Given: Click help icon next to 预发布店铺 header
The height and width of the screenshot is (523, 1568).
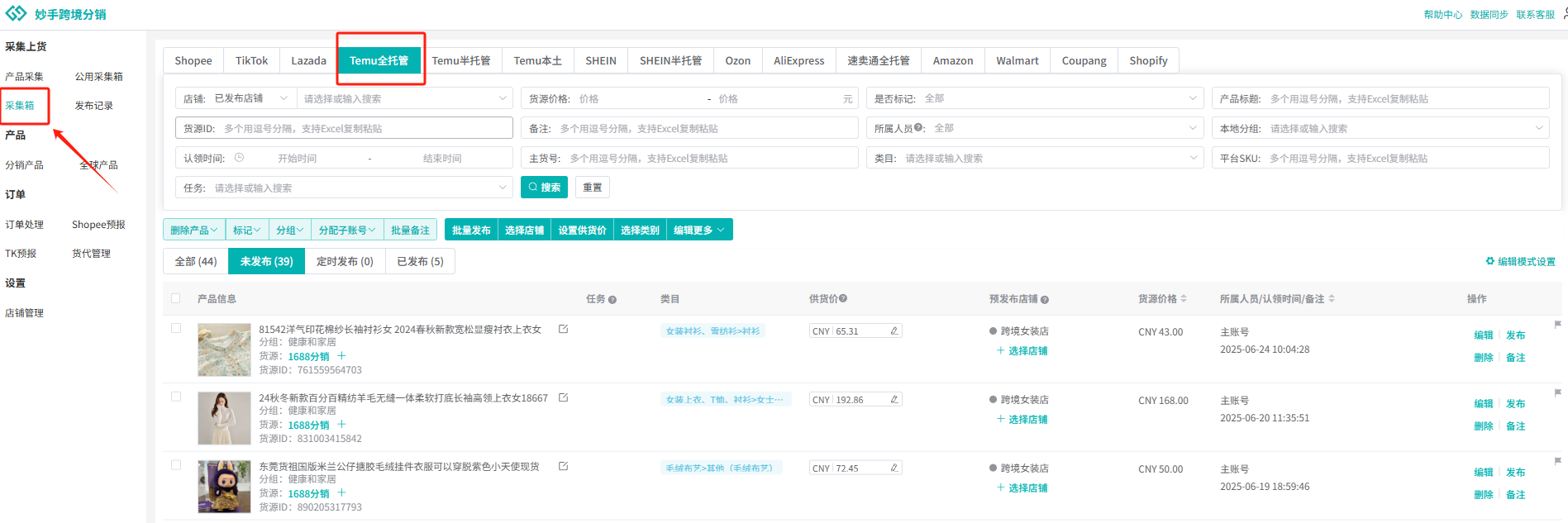Looking at the screenshot, I should 1045,300.
